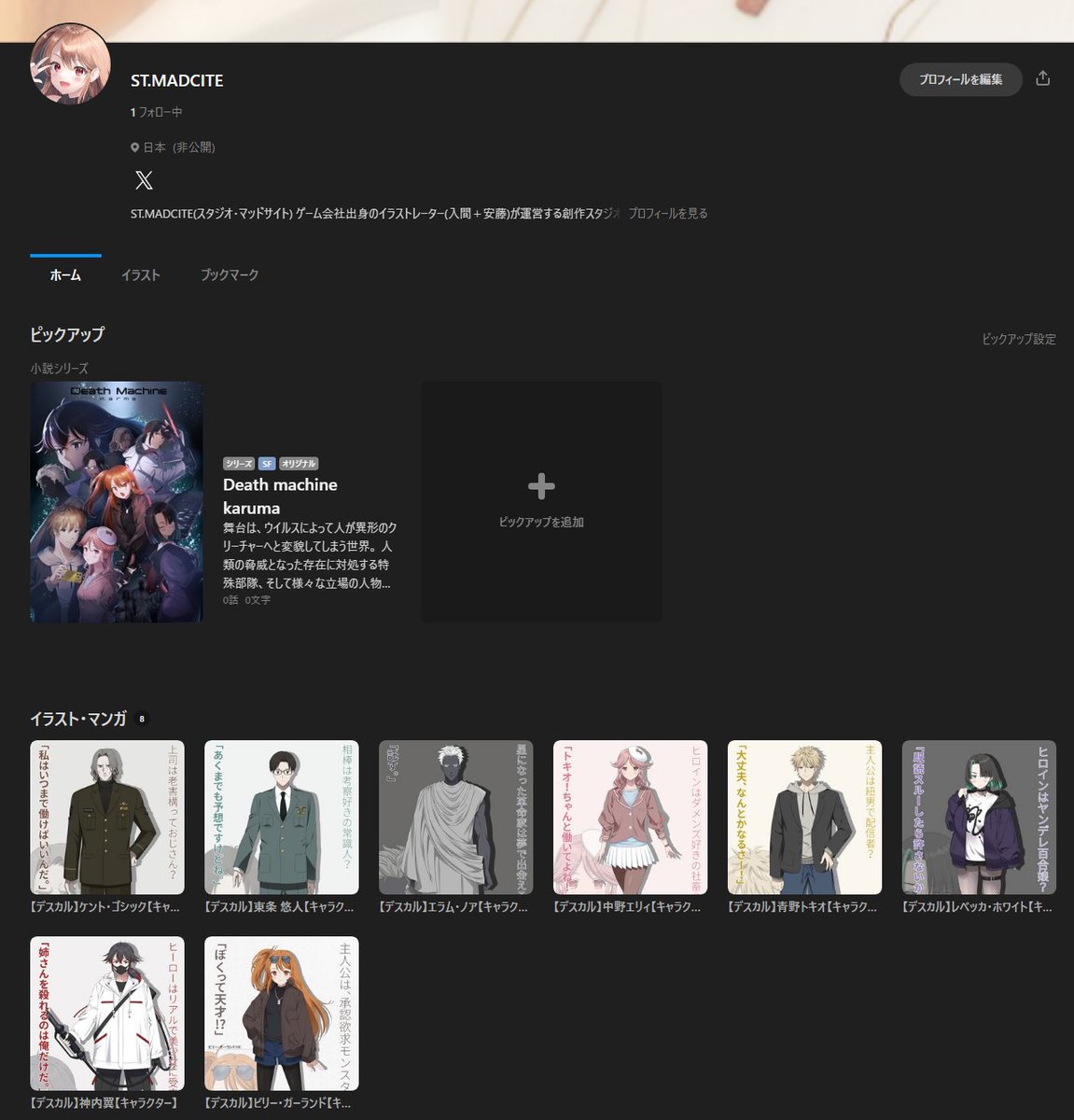
Task: Click the share profile icon
Action: (x=1045, y=79)
